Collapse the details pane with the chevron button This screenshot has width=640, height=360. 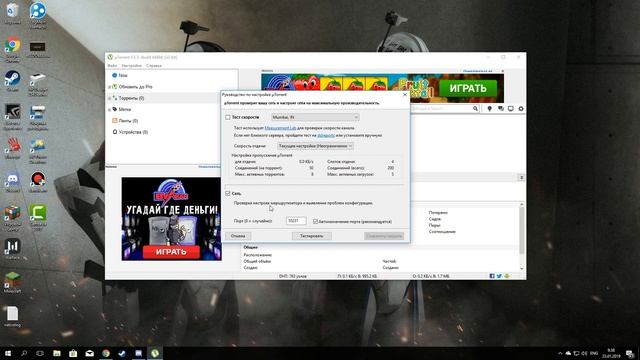point(521,178)
